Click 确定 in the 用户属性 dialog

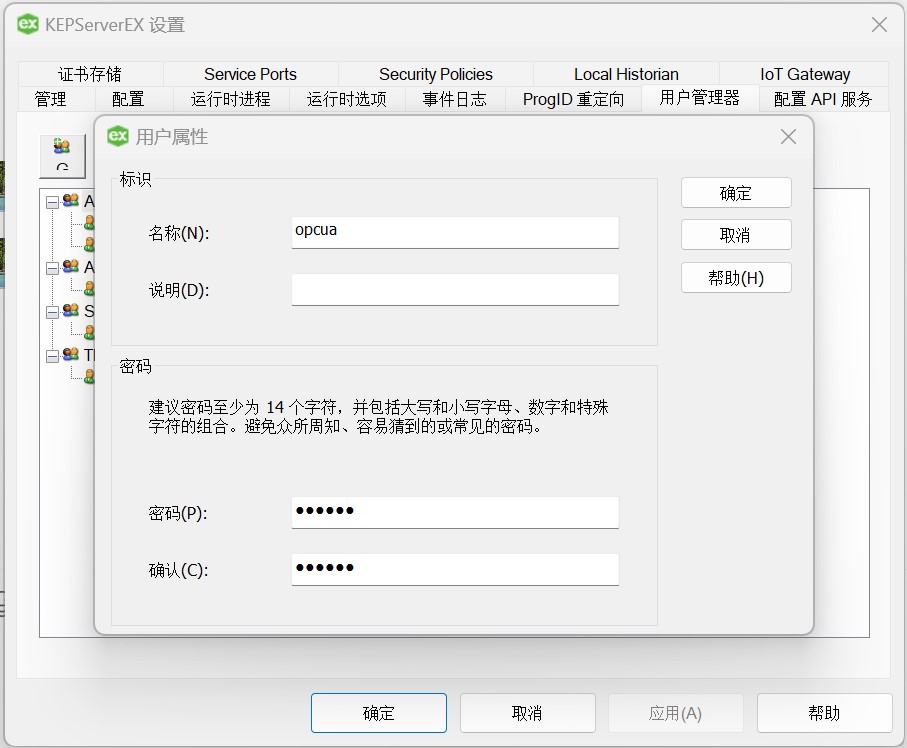[736, 192]
